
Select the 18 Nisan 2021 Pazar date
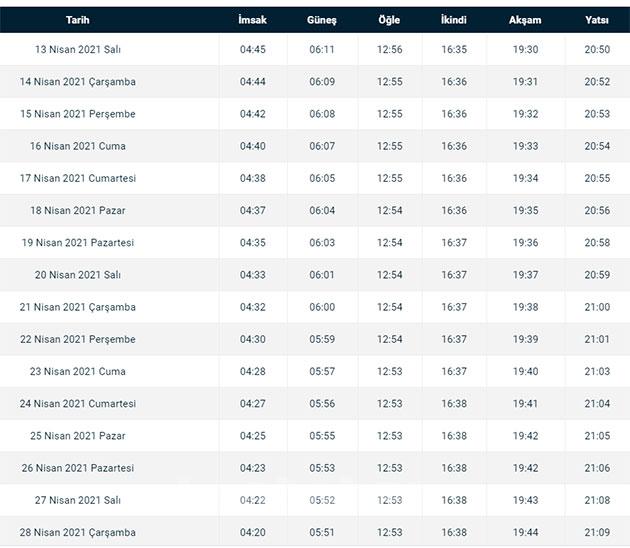77,211
